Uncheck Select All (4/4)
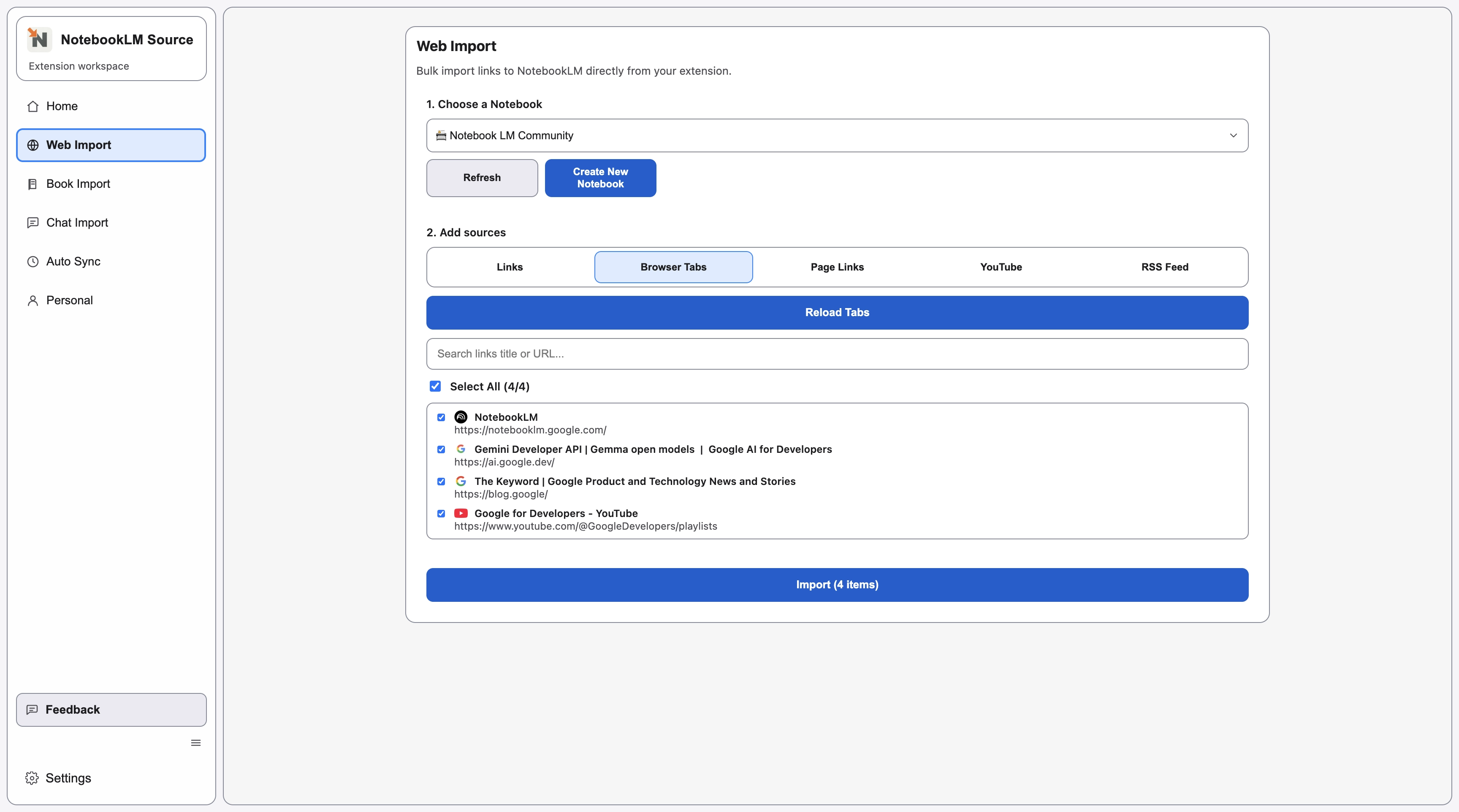This screenshot has width=1459, height=812. [435, 386]
